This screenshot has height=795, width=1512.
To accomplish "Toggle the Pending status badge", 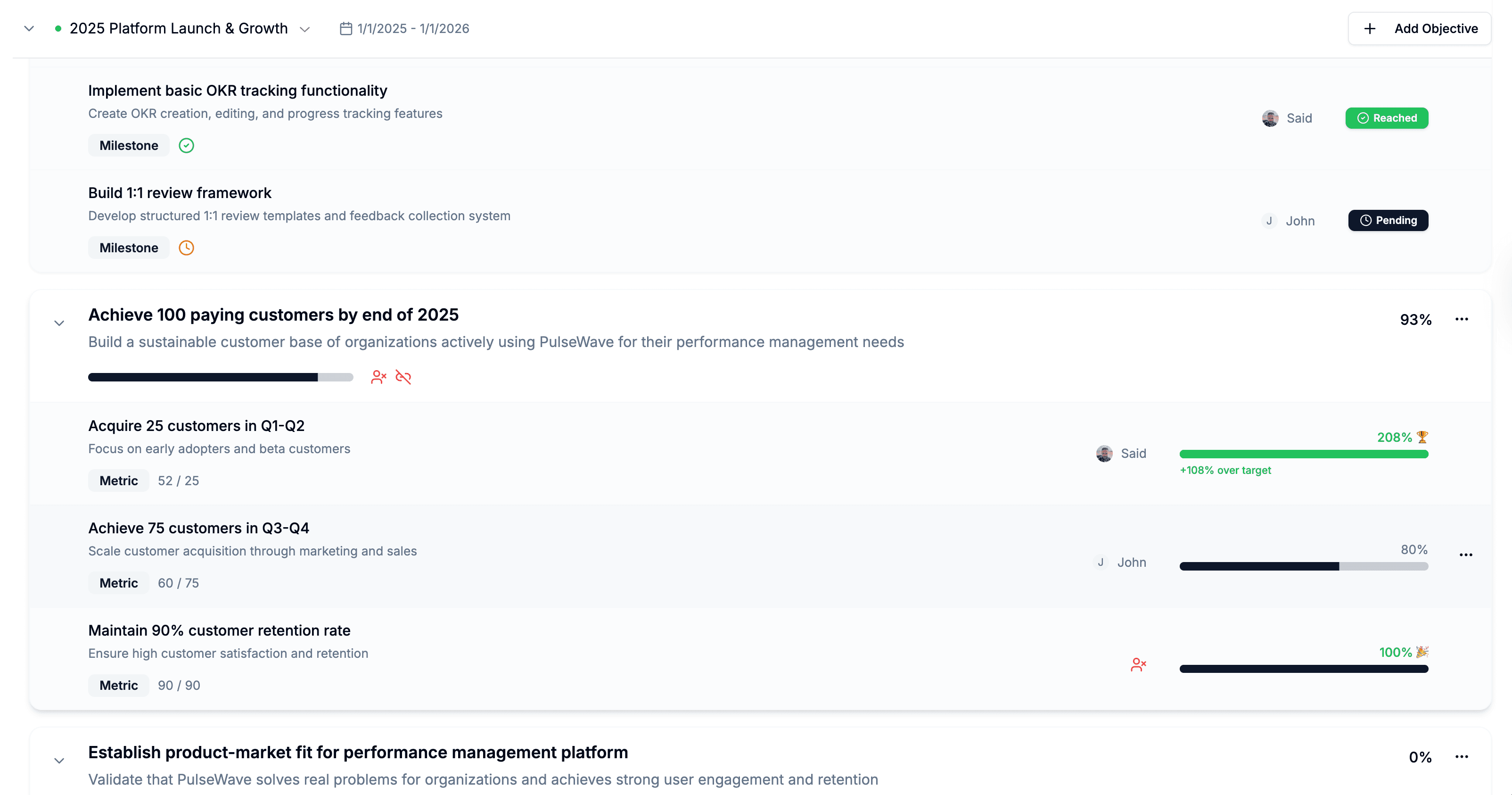I will (1388, 221).
